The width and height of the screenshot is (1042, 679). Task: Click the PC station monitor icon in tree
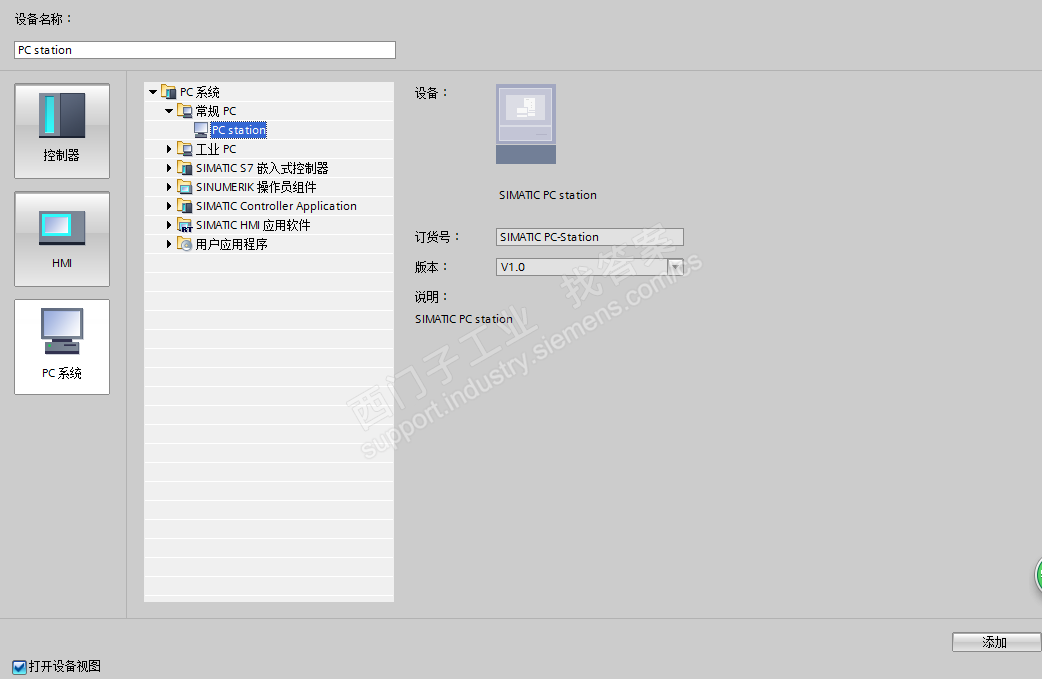(201, 130)
